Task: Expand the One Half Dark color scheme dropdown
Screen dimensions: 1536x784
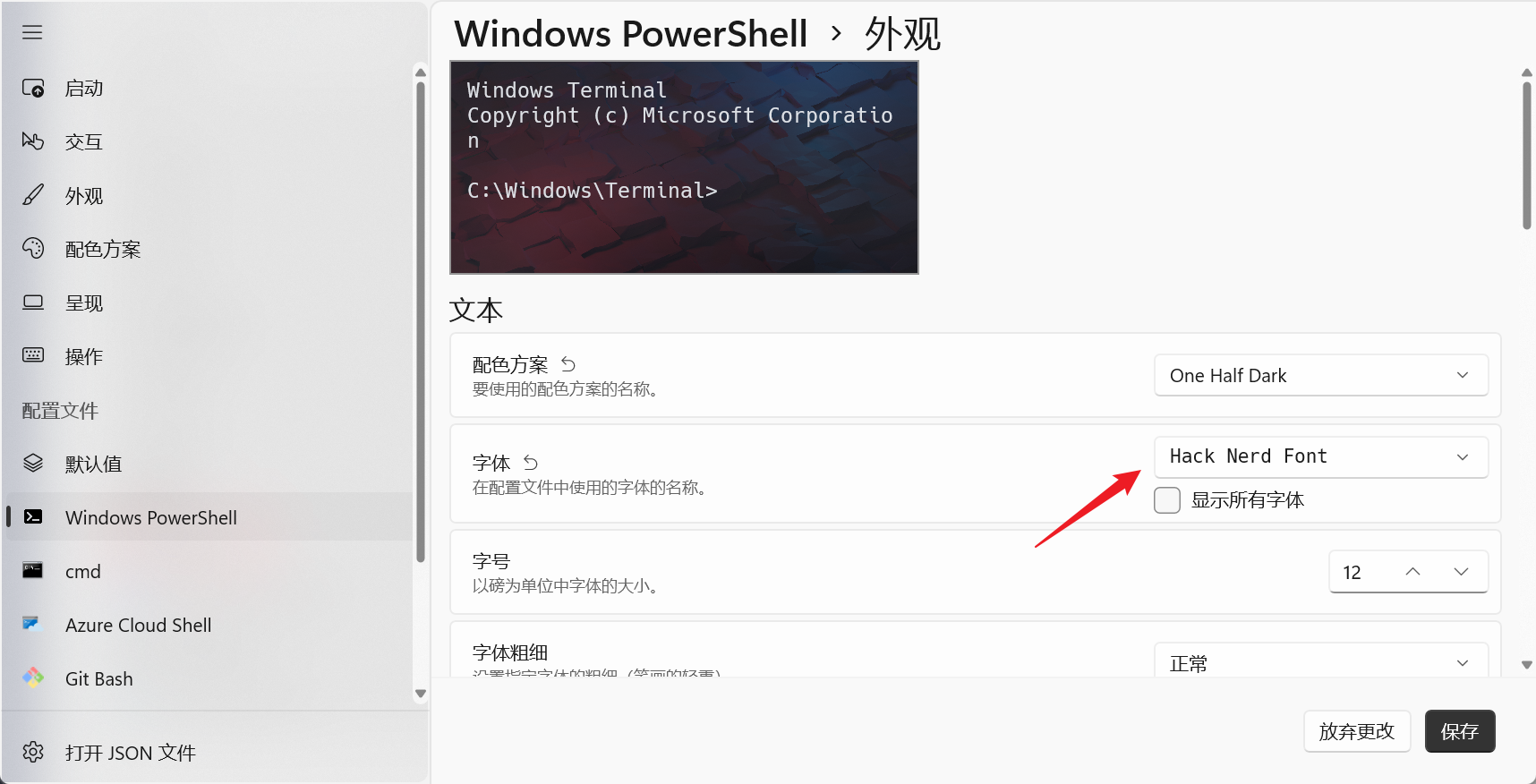Action: 1321,375
